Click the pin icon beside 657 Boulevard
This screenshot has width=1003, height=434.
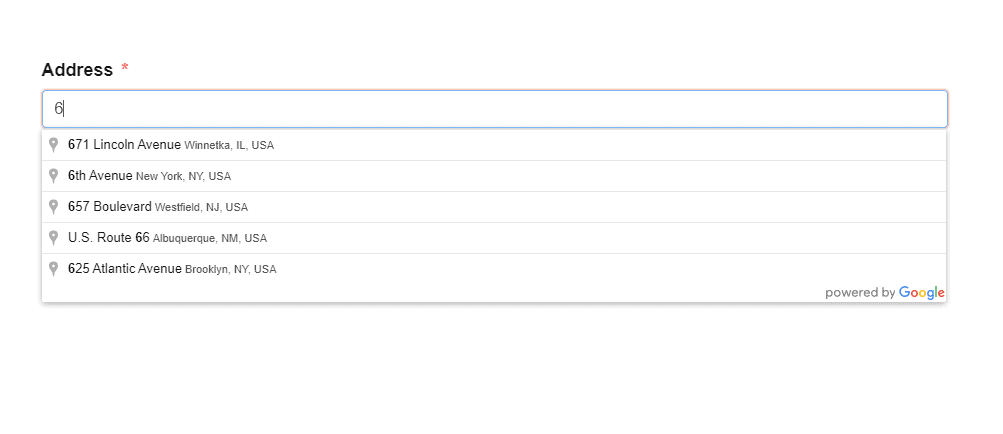tap(53, 207)
